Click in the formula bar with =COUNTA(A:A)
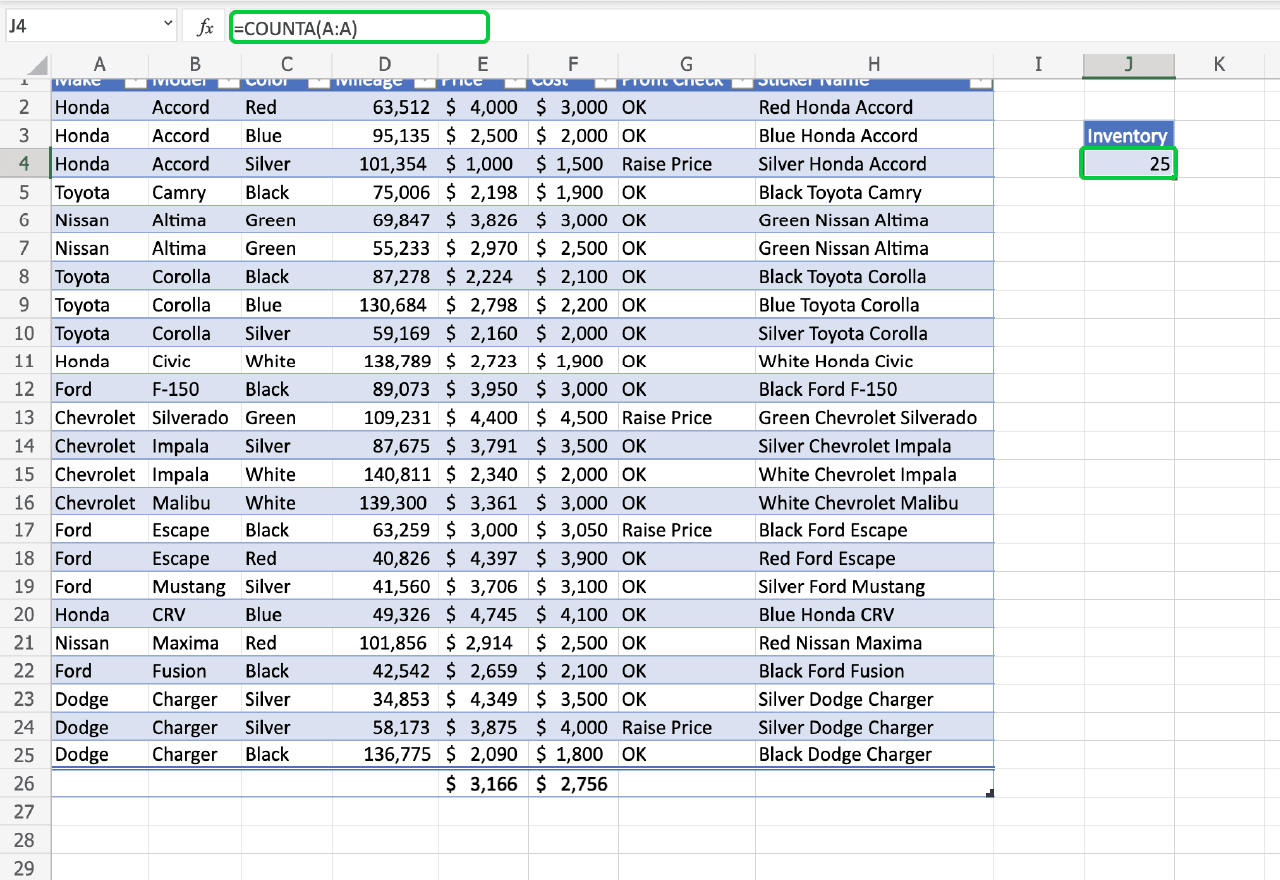Viewport: 1280px width, 880px height. click(359, 28)
